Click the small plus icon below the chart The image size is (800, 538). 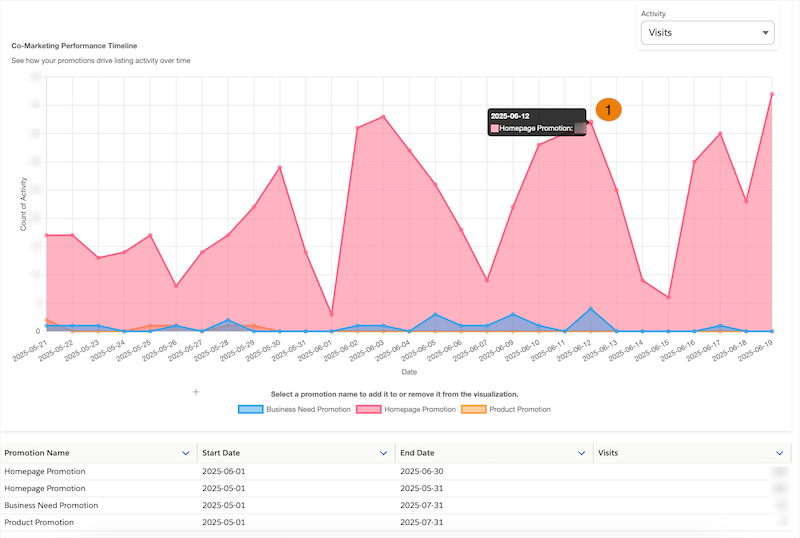[196, 392]
